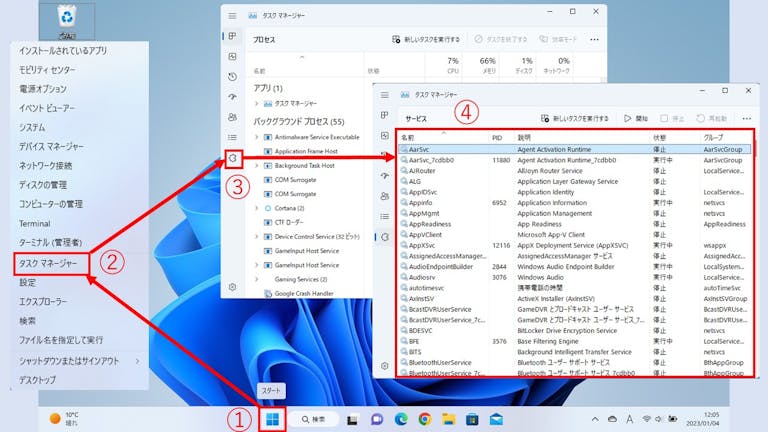Open File Explorer from taskbar
This screenshot has height=432, width=768.
pyautogui.click(x=449, y=419)
